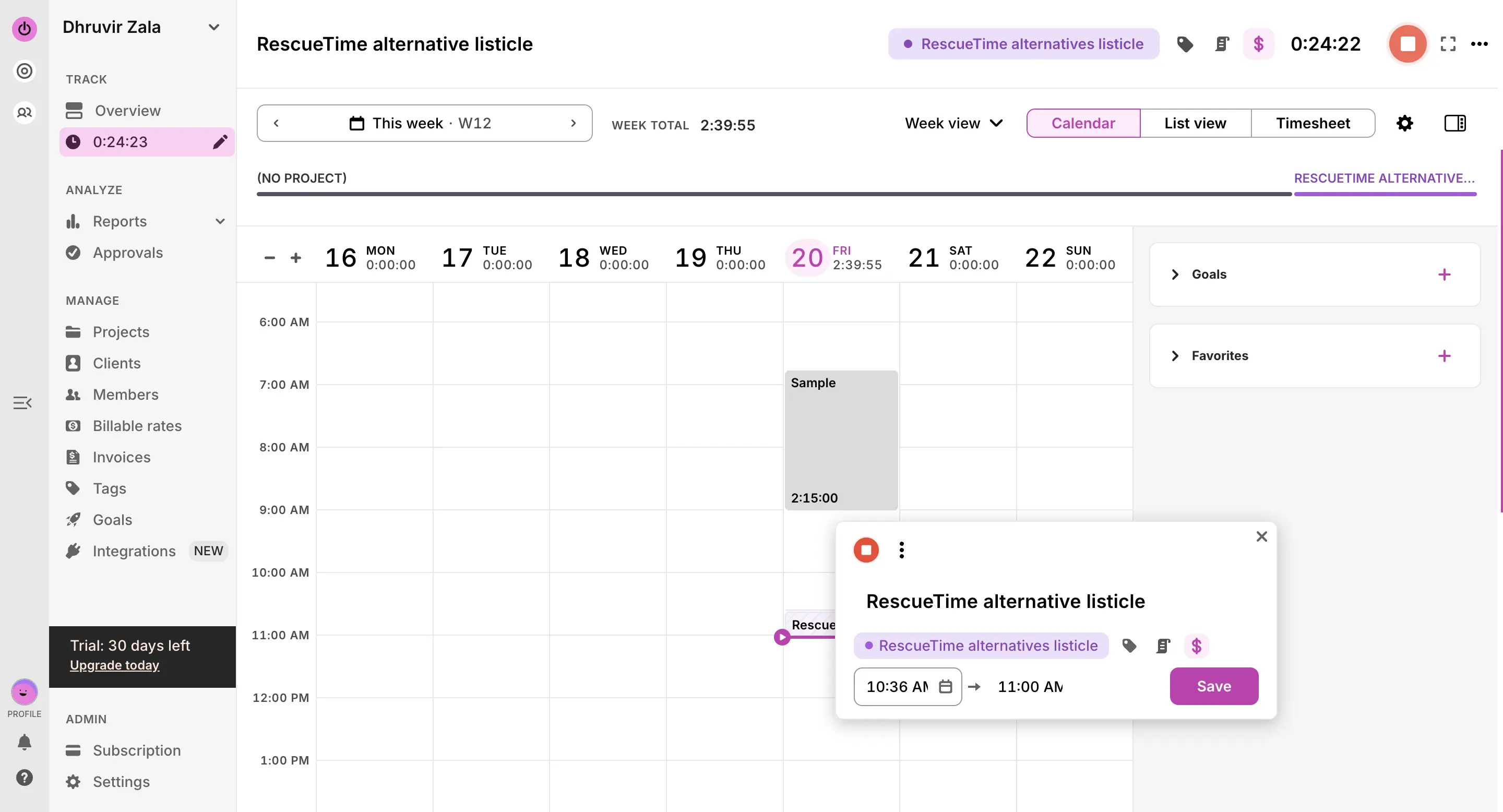Collapse the sidebar menu icon
The height and width of the screenshot is (812, 1503).
click(22, 402)
